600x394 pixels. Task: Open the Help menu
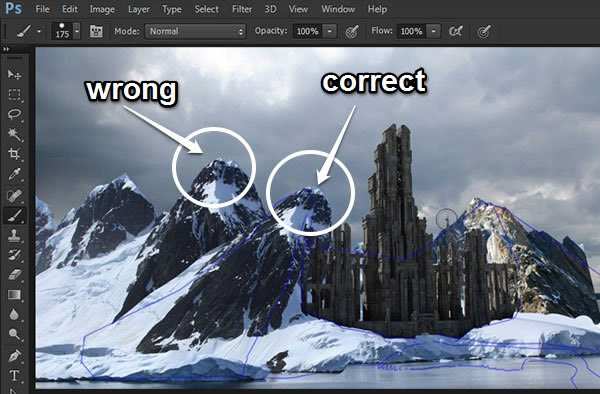[x=377, y=9]
